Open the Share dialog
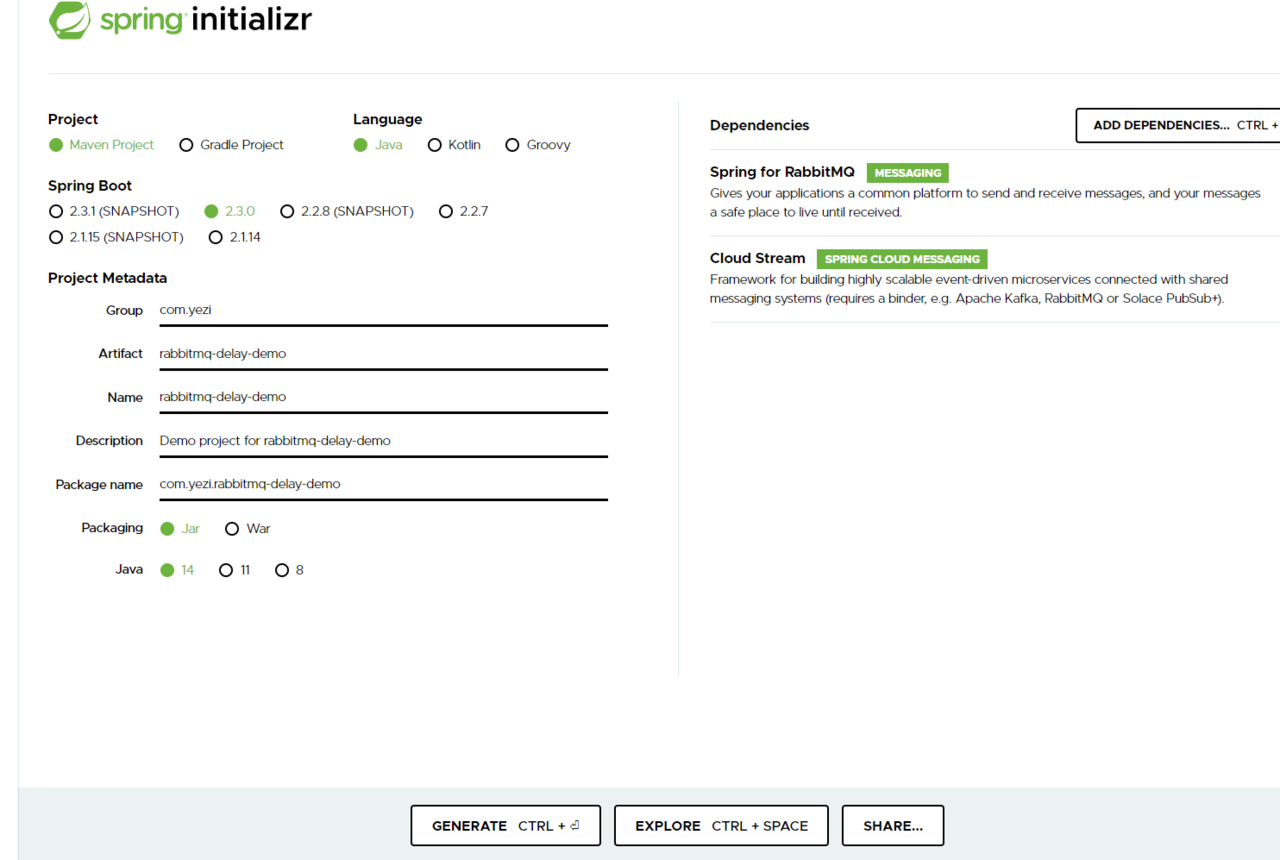The height and width of the screenshot is (860, 1280). pyautogui.click(x=892, y=826)
